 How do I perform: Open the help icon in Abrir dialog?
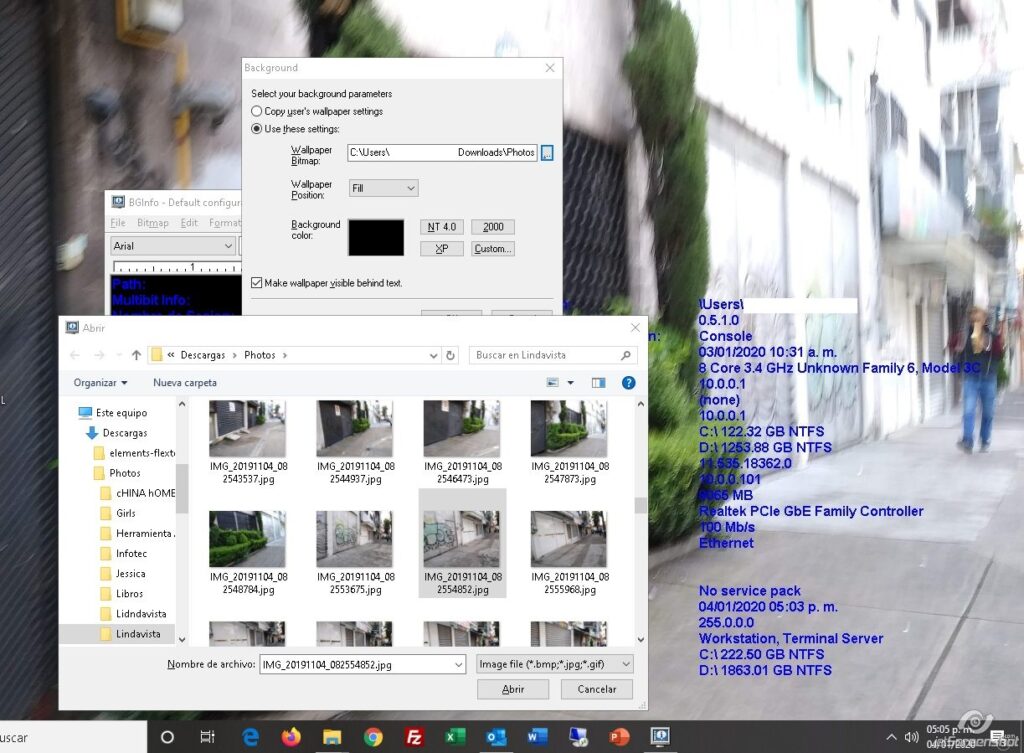628,383
